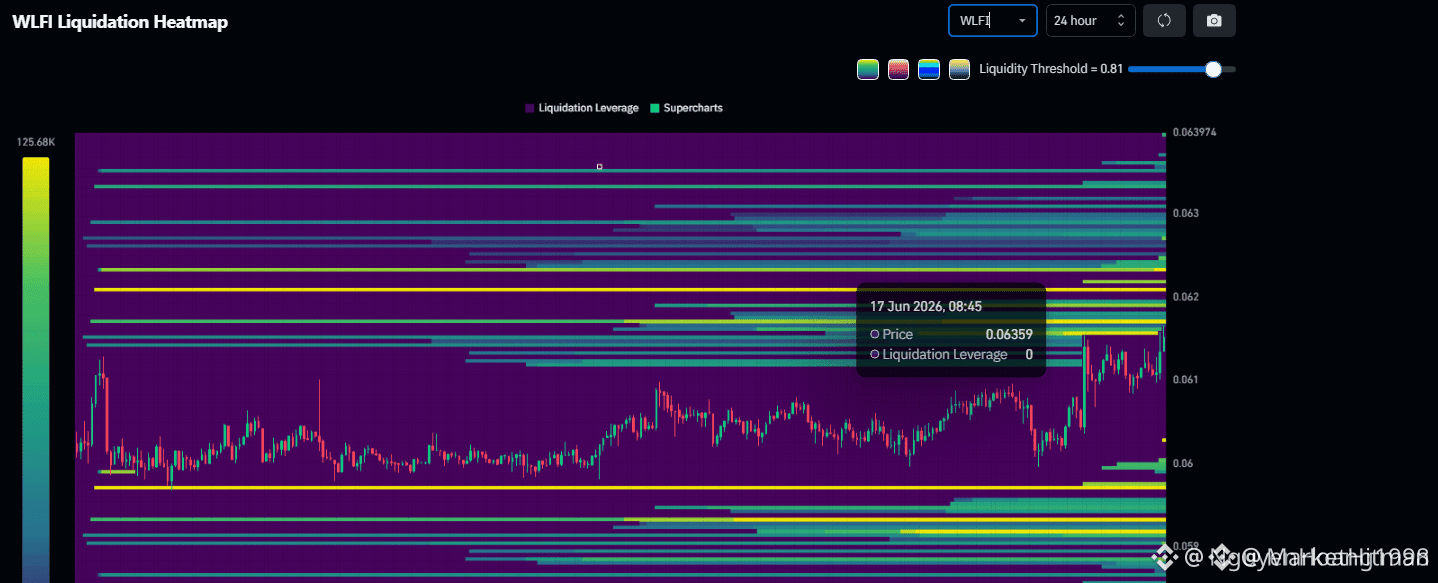Screen dimensions: 1438x583
Task: Select the yellow-gray color scheme swatch
Action: click(959, 69)
